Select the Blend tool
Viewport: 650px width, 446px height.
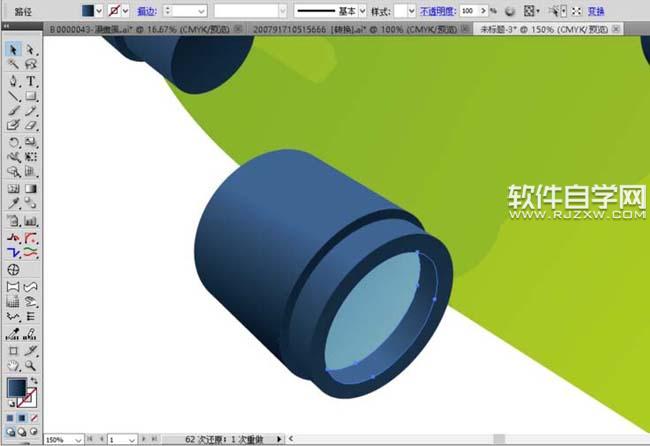tap(30, 203)
